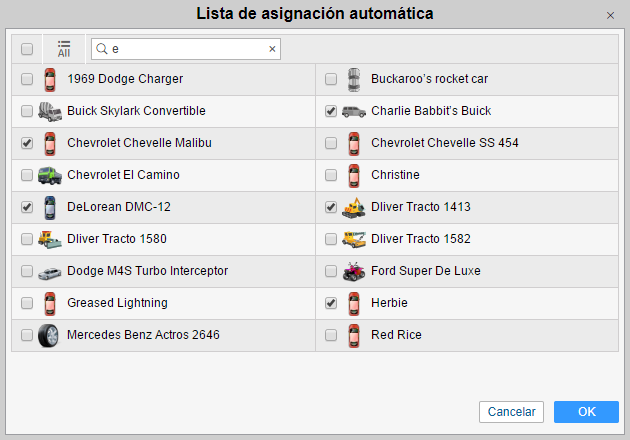Uncheck the Chevrolet Chevelle Malibu checkbox
Viewport: 630px width, 440px height.
(x=27, y=143)
